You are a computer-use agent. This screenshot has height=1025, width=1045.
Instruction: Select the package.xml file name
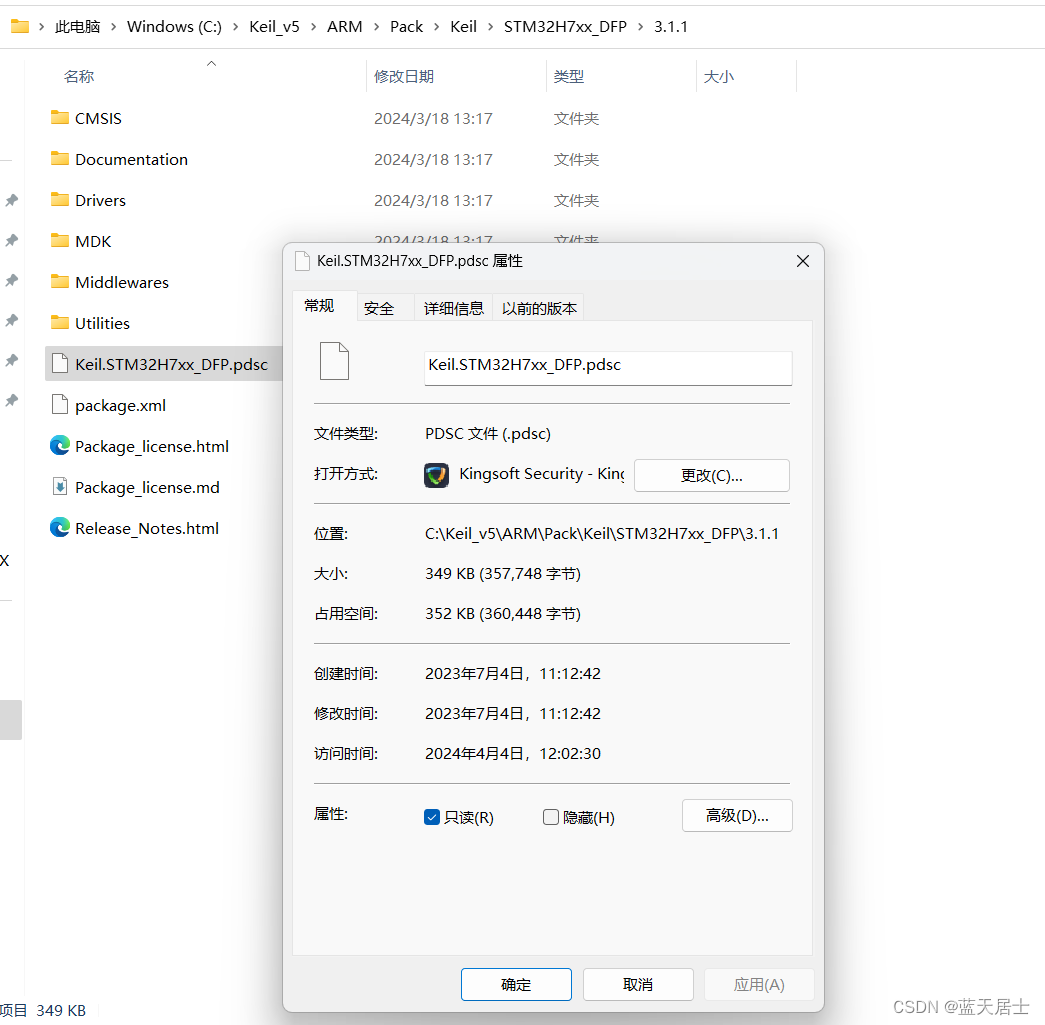coord(121,405)
